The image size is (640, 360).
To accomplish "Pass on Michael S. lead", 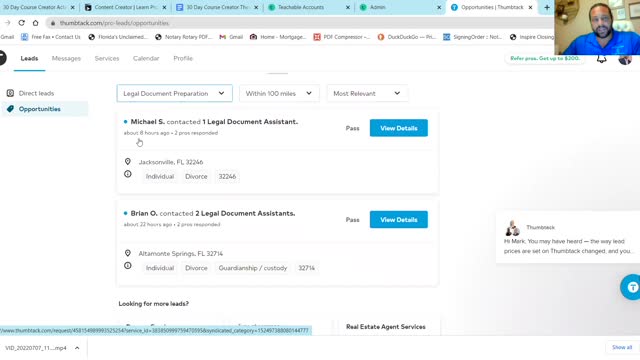I will tap(352, 128).
